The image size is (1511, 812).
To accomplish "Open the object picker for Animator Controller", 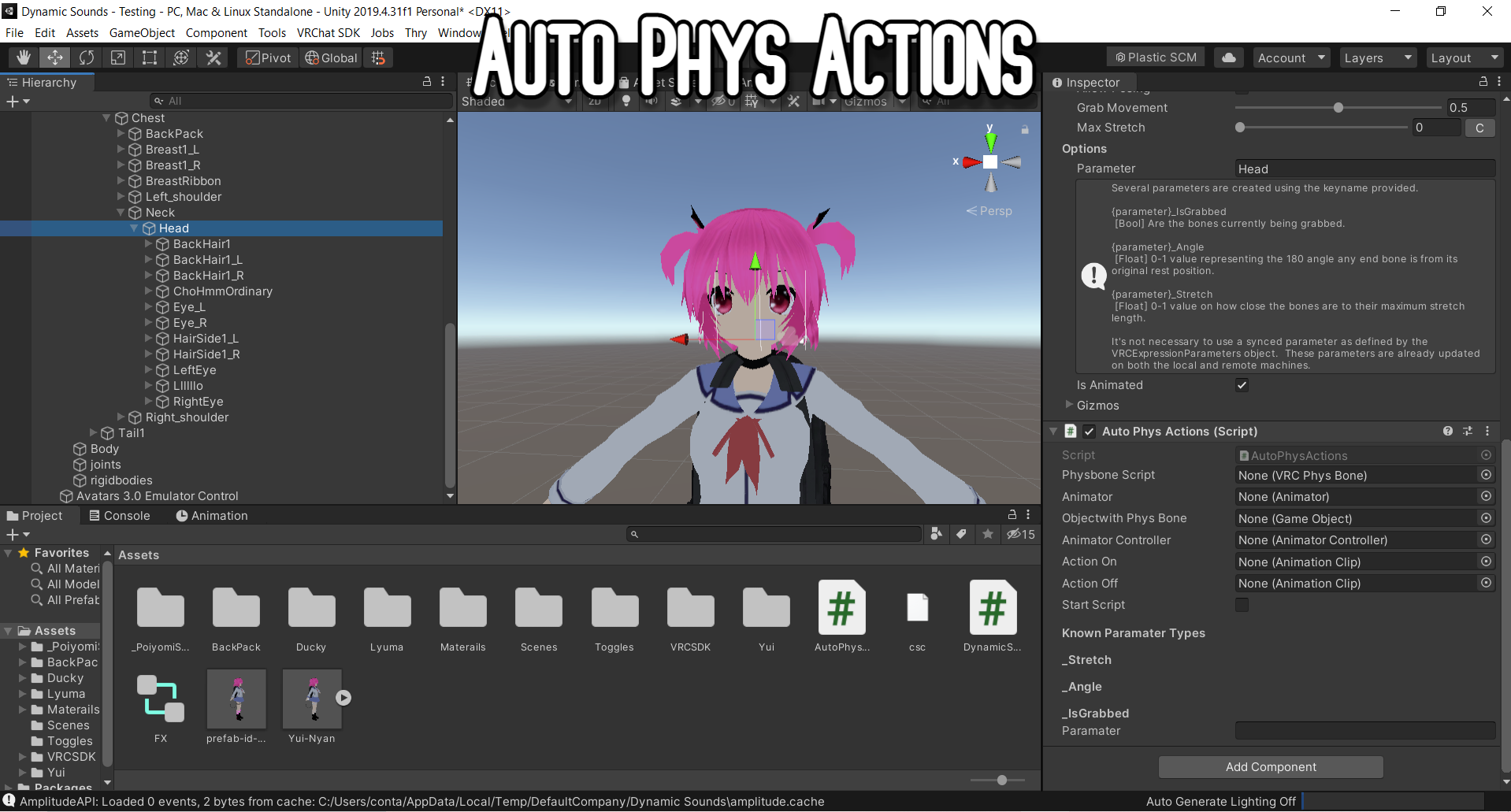I will (1487, 539).
